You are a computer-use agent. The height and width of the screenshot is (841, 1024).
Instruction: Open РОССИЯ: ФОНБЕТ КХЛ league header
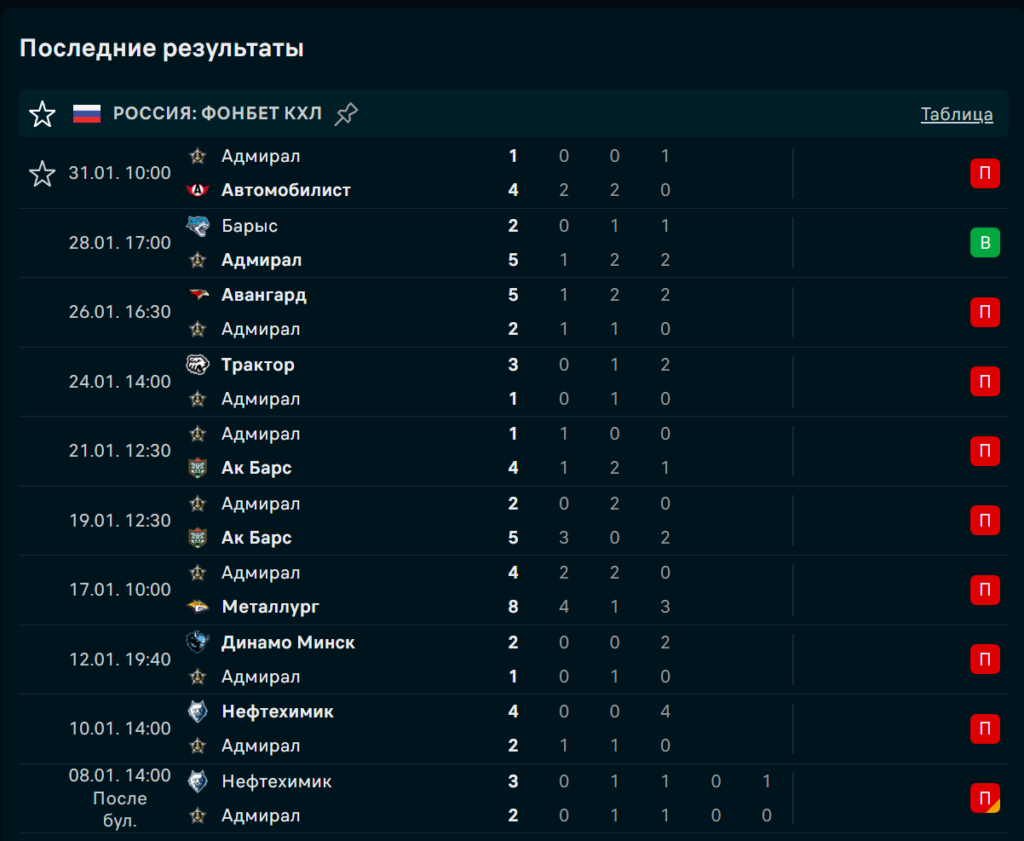click(x=217, y=114)
